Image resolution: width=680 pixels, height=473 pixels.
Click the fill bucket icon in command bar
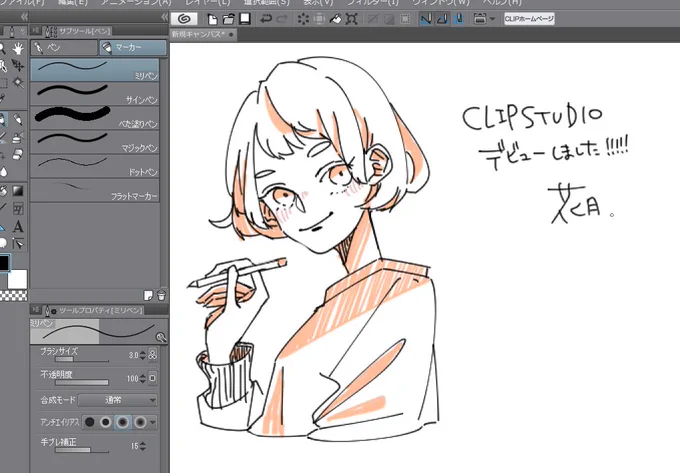tap(336, 19)
